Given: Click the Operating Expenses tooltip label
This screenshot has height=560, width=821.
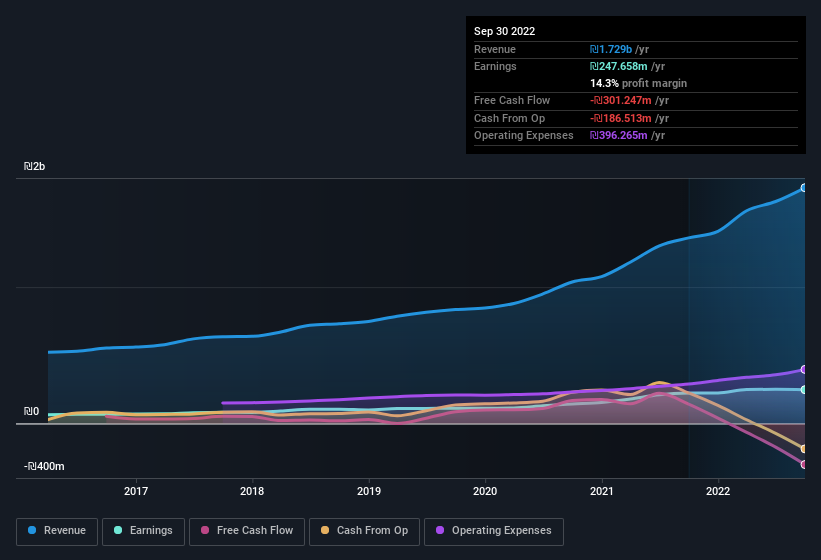Looking at the screenshot, I should (524, 136).
